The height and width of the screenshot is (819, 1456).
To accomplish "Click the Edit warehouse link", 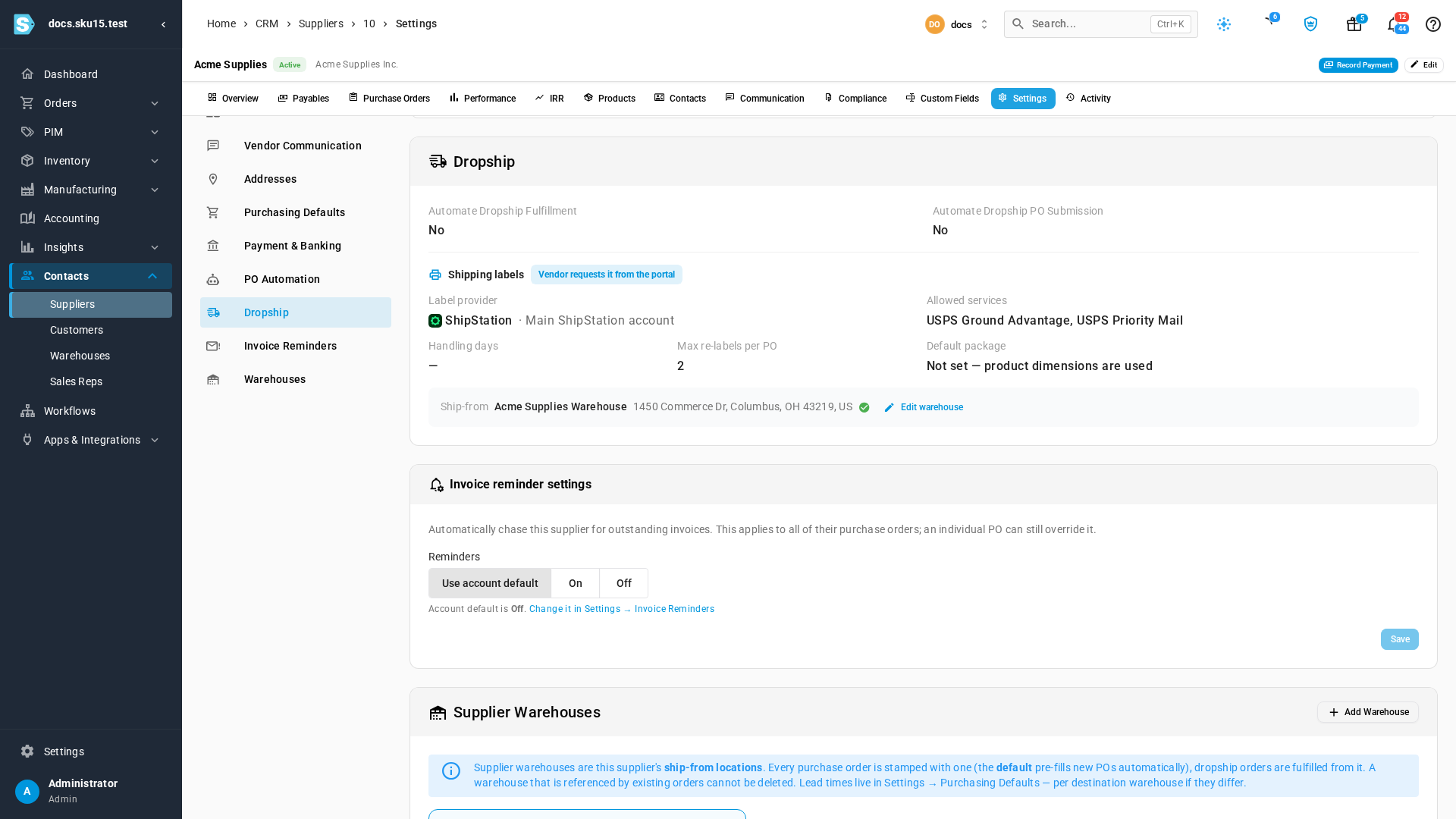I will [x=924, y=407].
